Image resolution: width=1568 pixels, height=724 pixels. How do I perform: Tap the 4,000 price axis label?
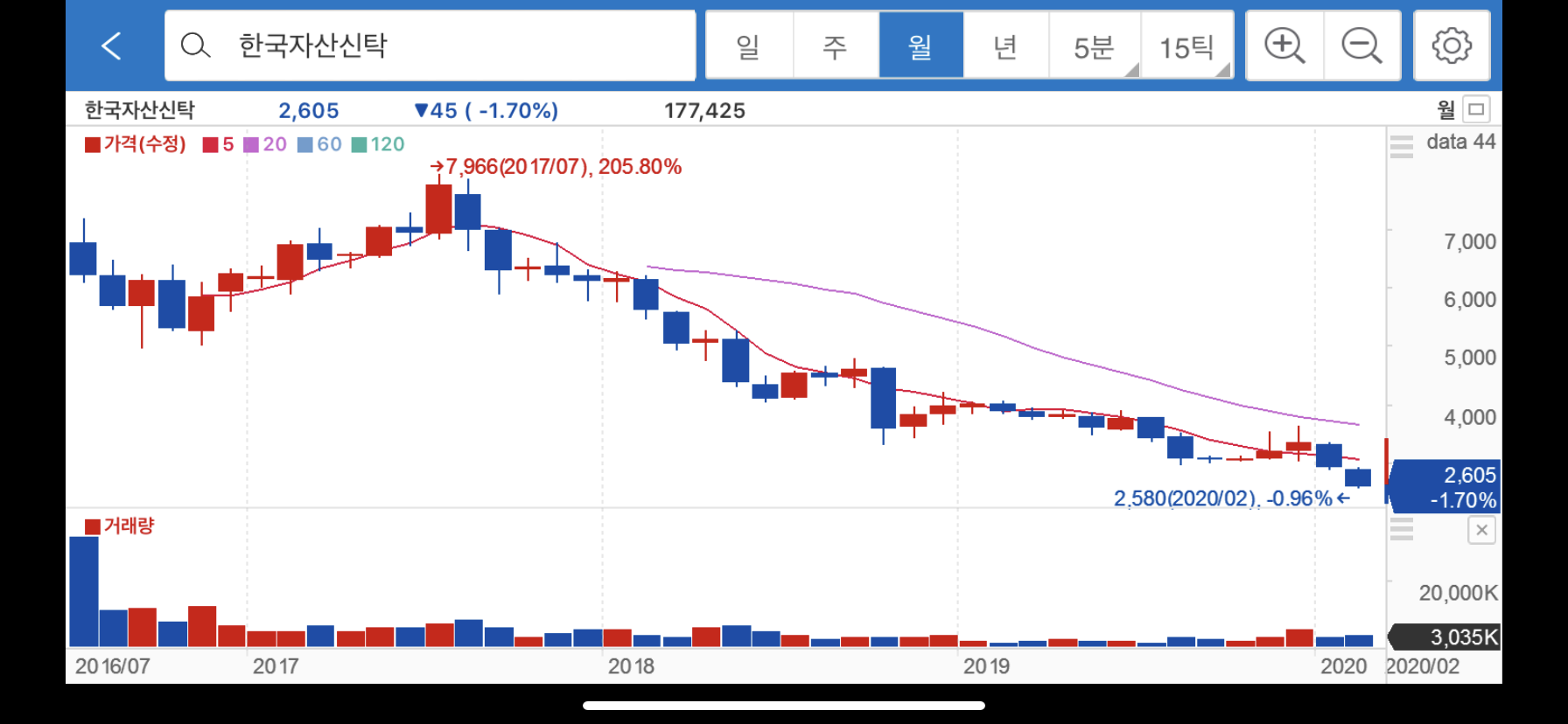(x=1469, y=417)
